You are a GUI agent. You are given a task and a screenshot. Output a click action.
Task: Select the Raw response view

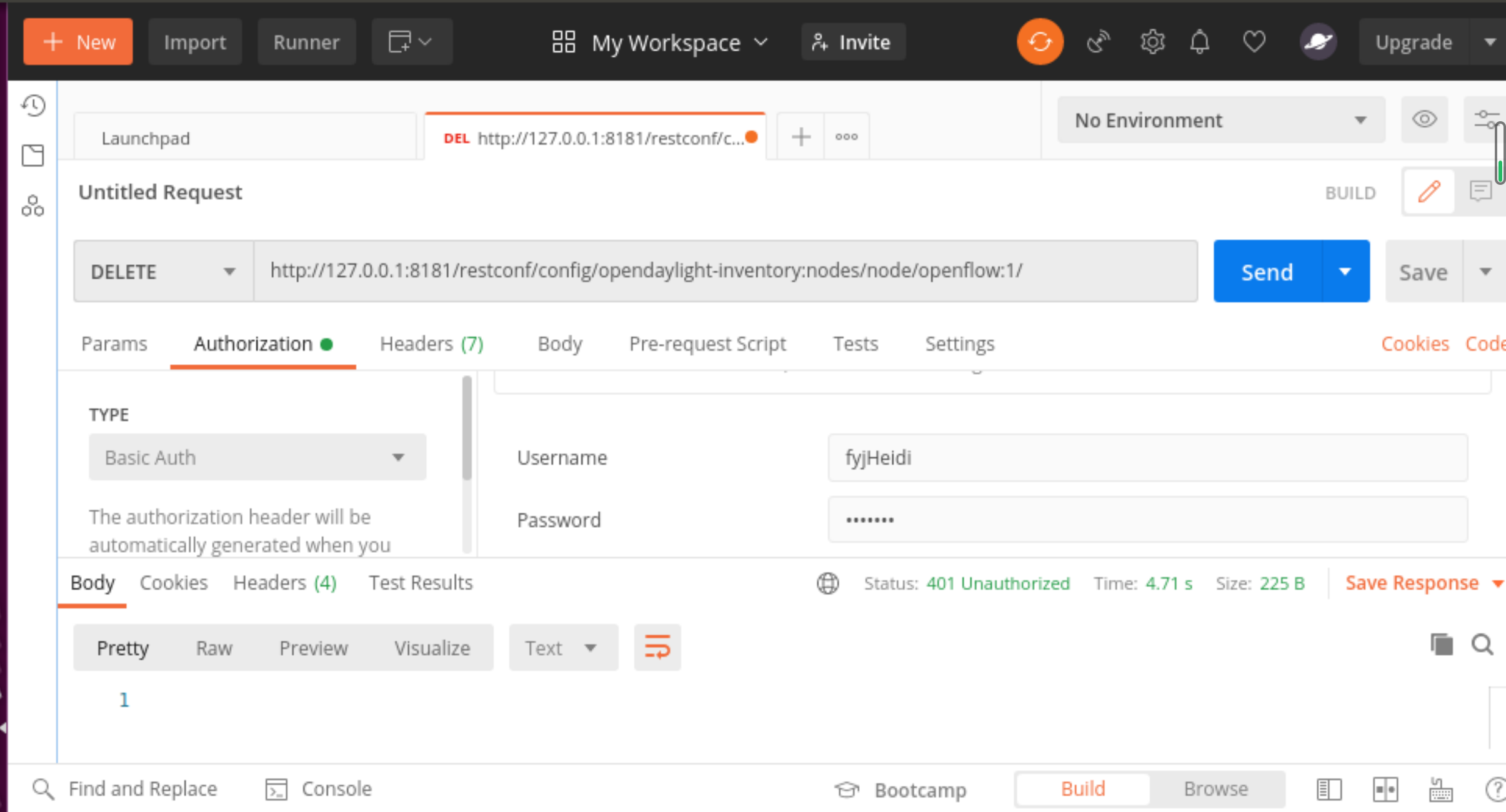[x=214, y=648]
